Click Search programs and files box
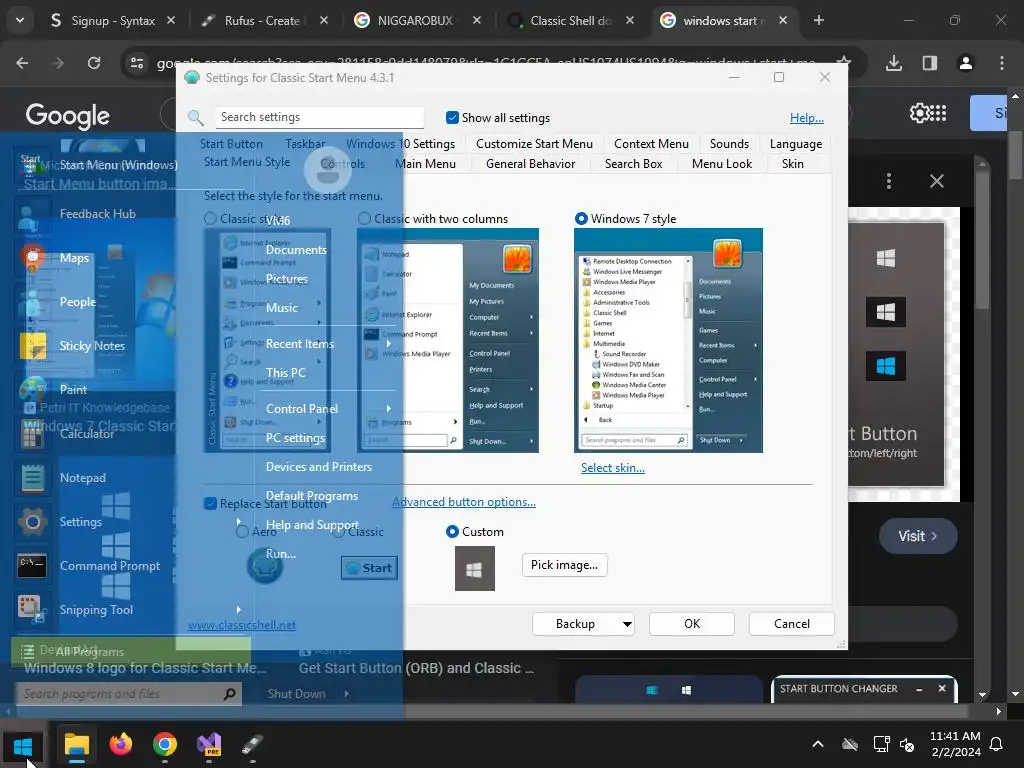 coord(129,694)
